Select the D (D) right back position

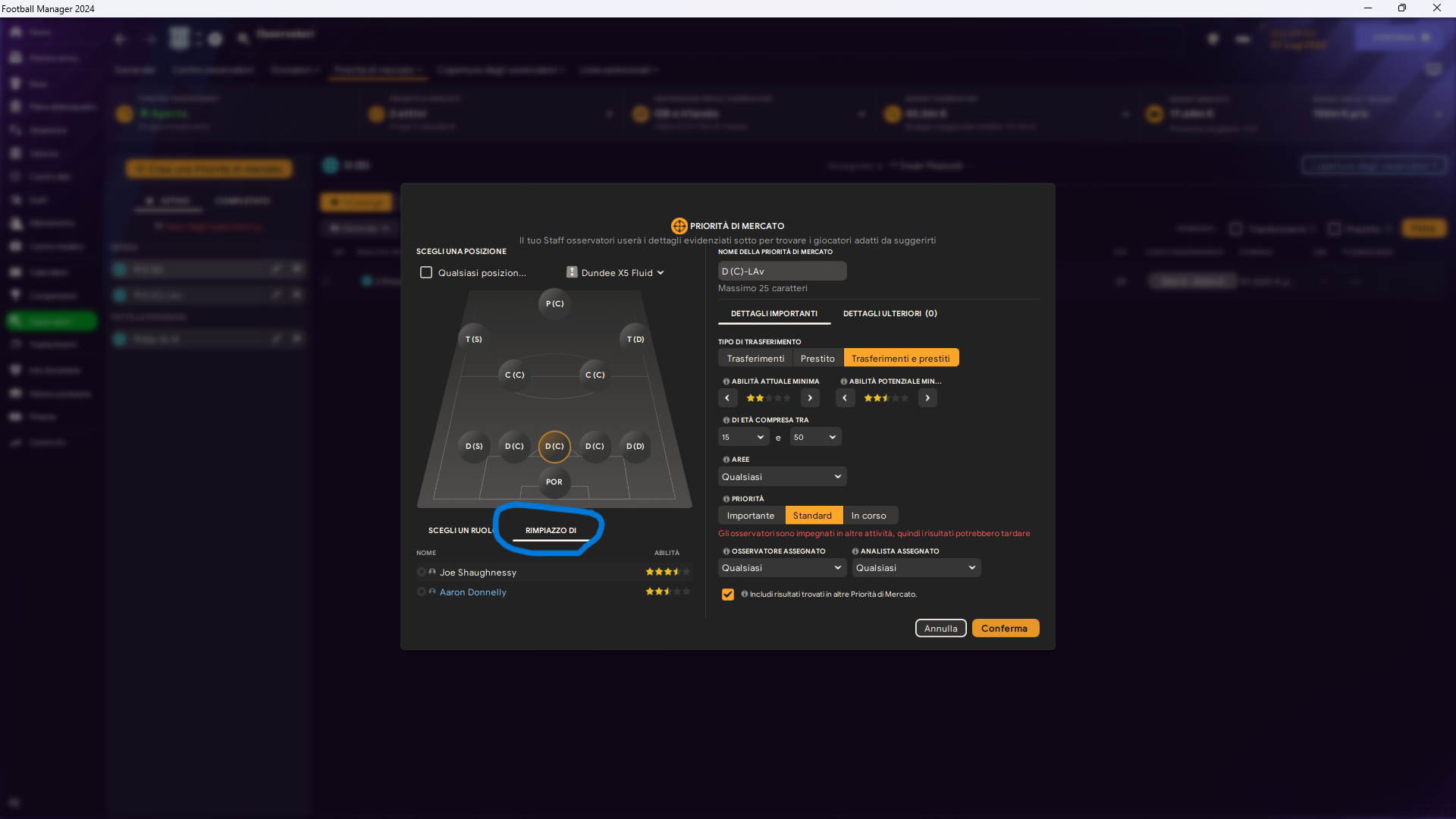(635, 446)
